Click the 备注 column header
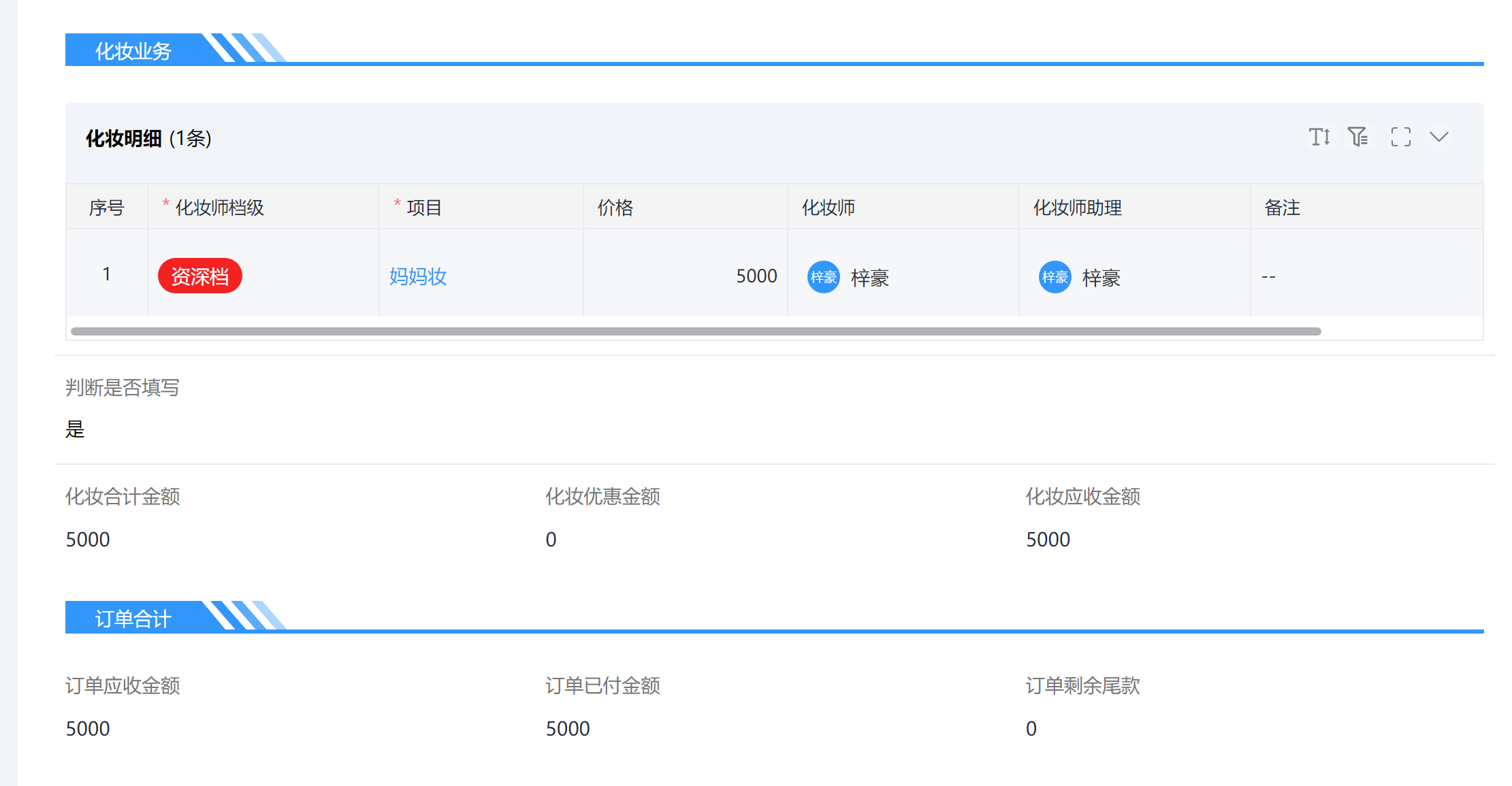The image size is (1512, 786). 1282,208
